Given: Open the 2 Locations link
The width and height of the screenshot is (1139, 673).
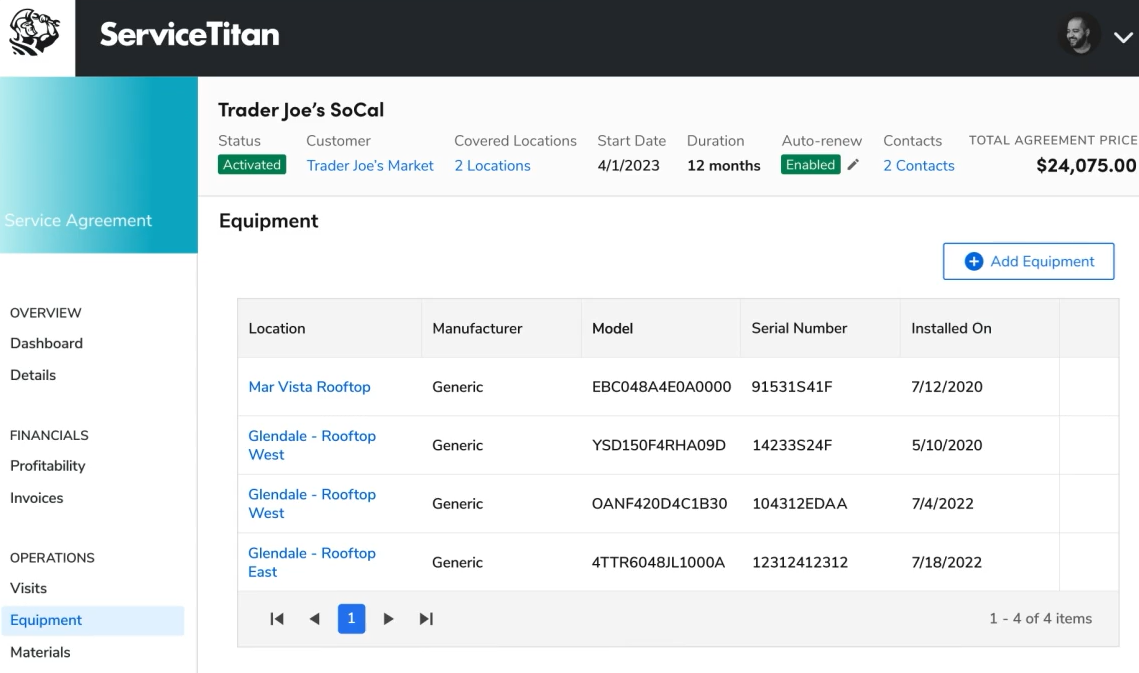Looking at the screenshot, I should 492,166.
